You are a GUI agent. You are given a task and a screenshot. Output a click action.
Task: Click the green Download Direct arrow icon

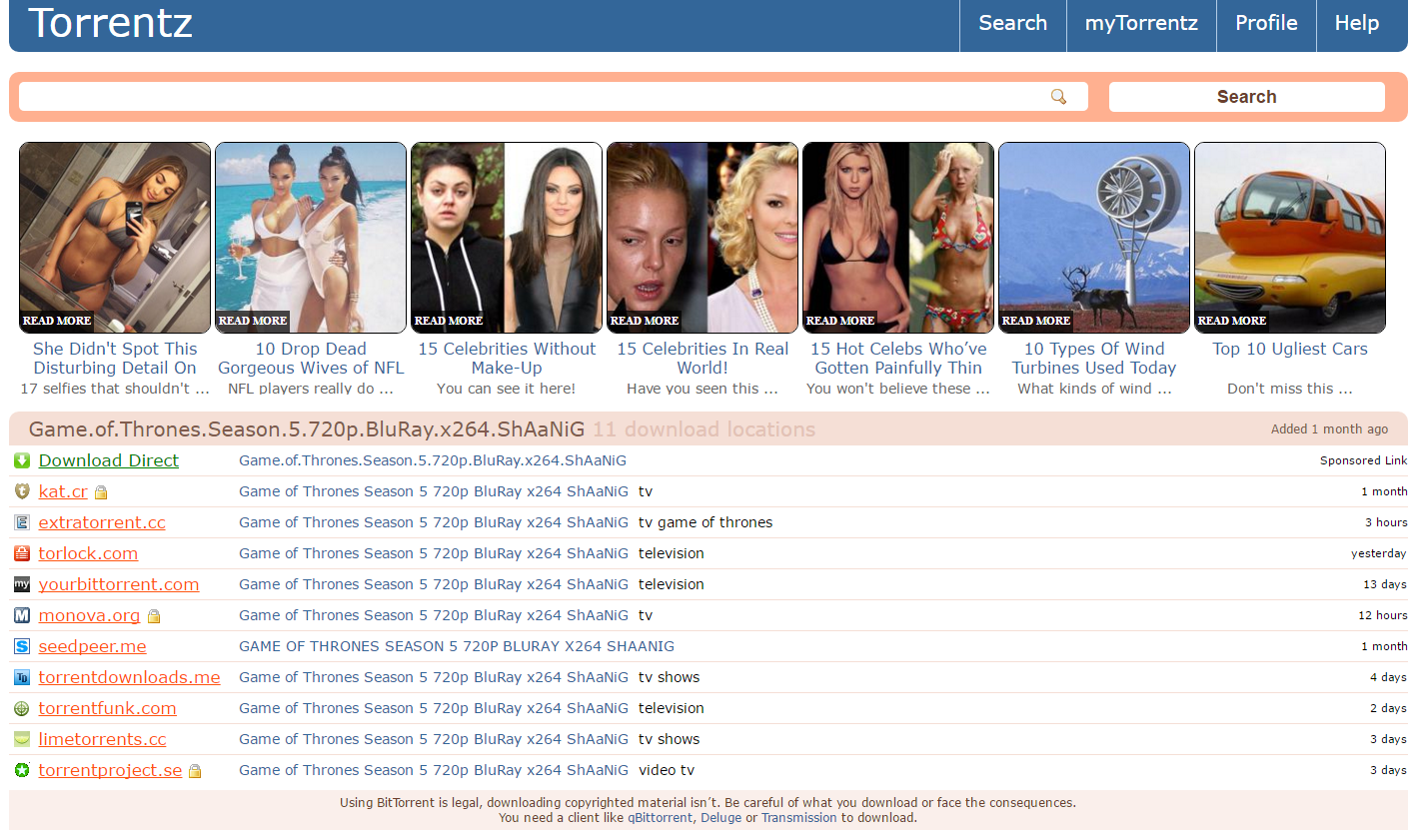point(22,460)
